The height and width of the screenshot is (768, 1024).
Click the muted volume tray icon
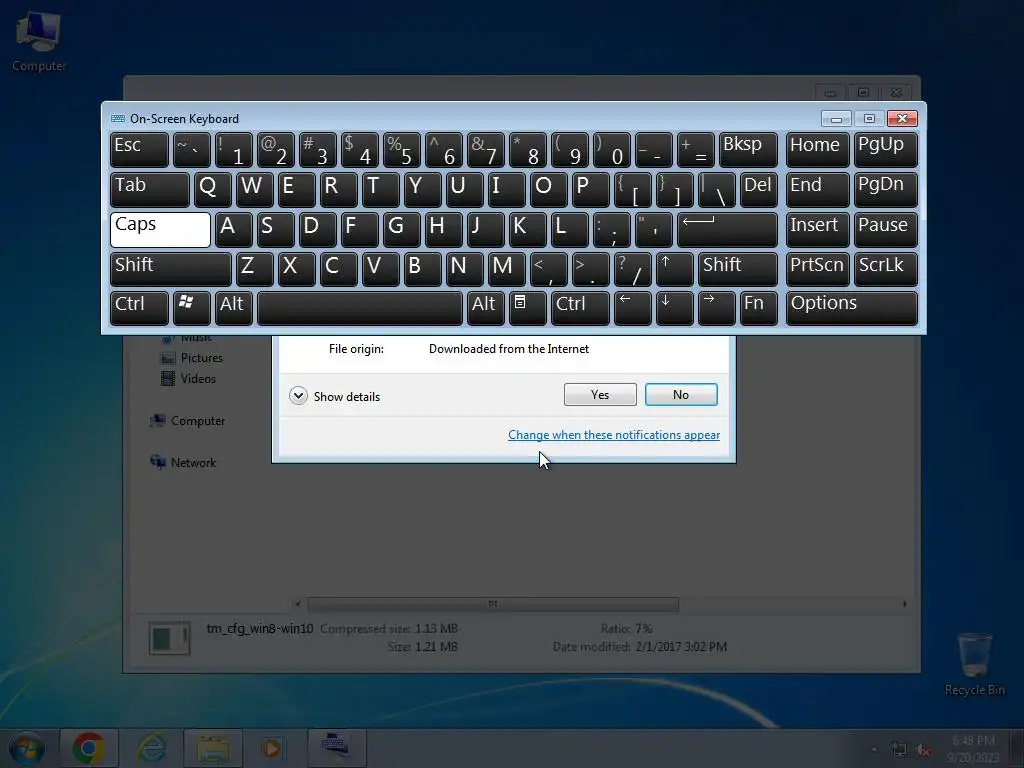(923, 750)
